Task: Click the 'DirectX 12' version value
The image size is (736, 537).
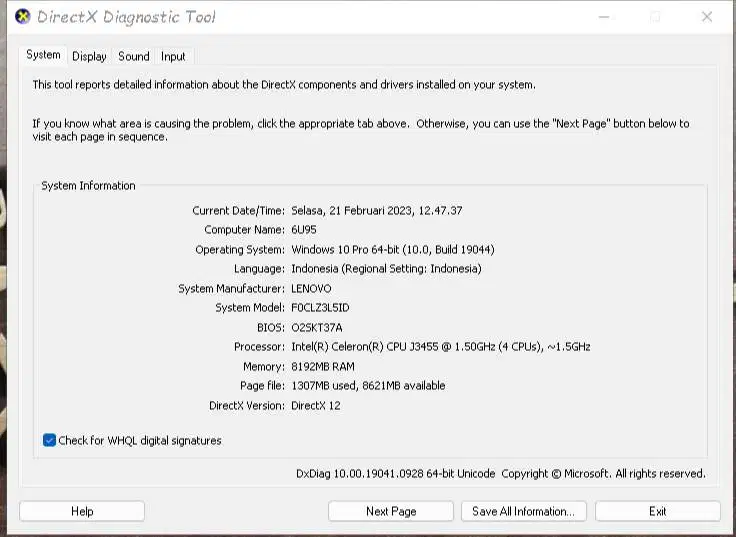Action: coord(315,406)
